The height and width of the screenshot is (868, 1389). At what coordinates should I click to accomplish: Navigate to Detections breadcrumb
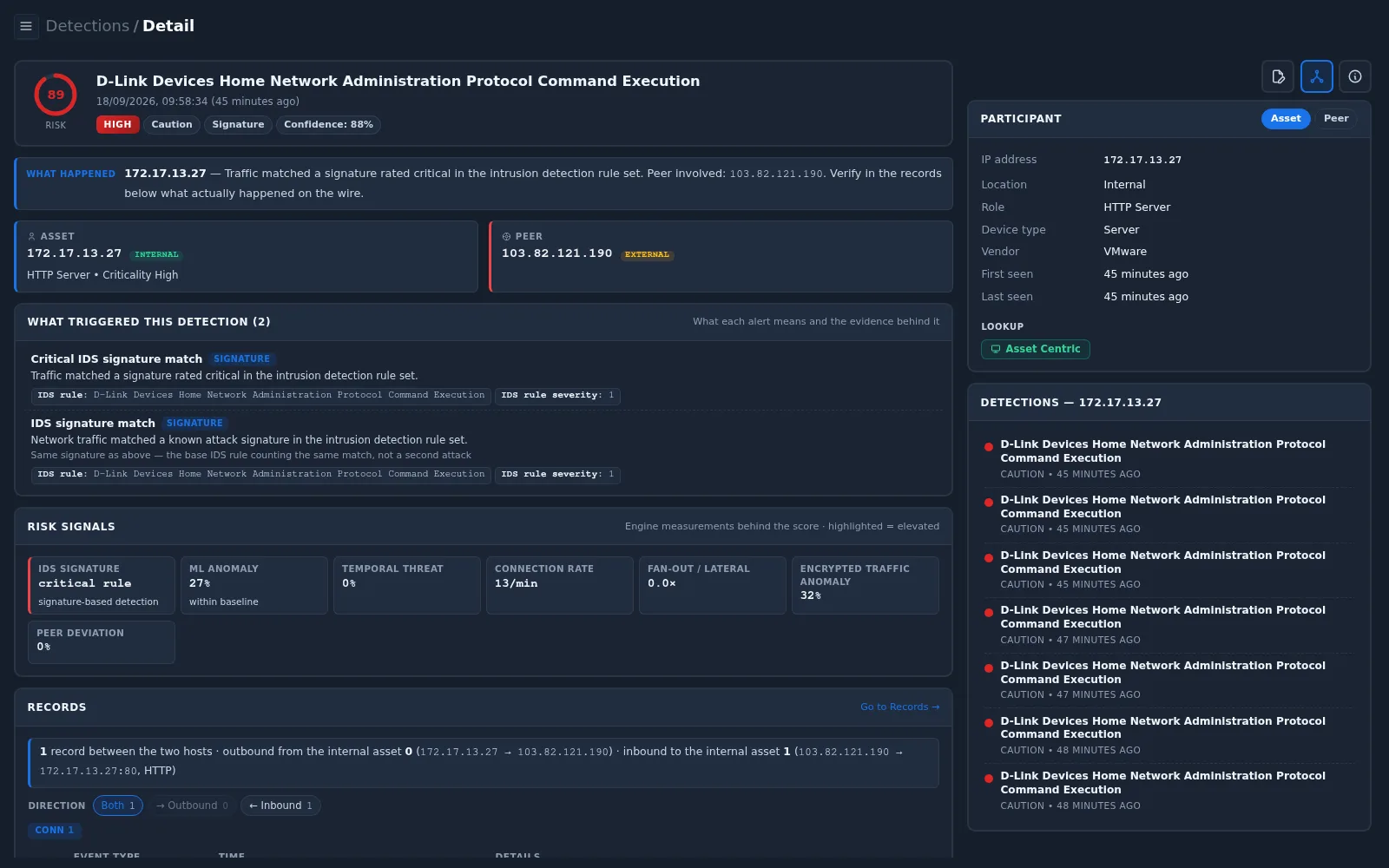(87, 26)
